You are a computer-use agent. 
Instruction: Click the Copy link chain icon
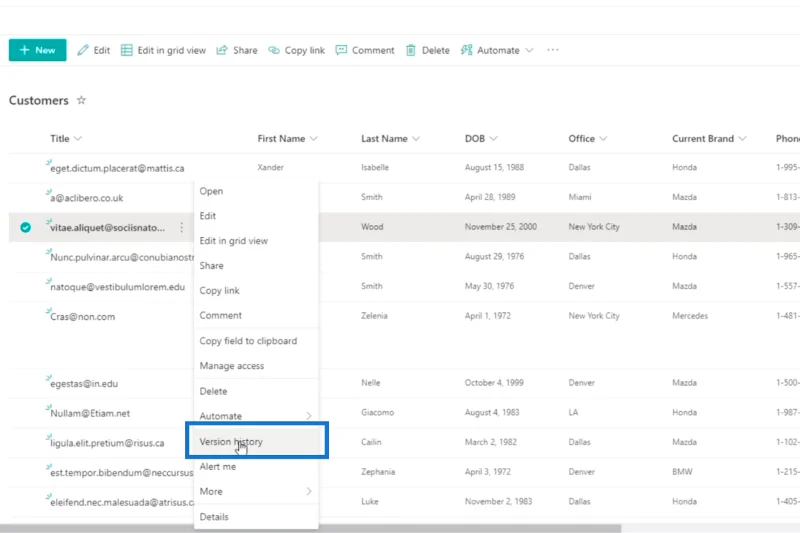(x=274, y=50)
